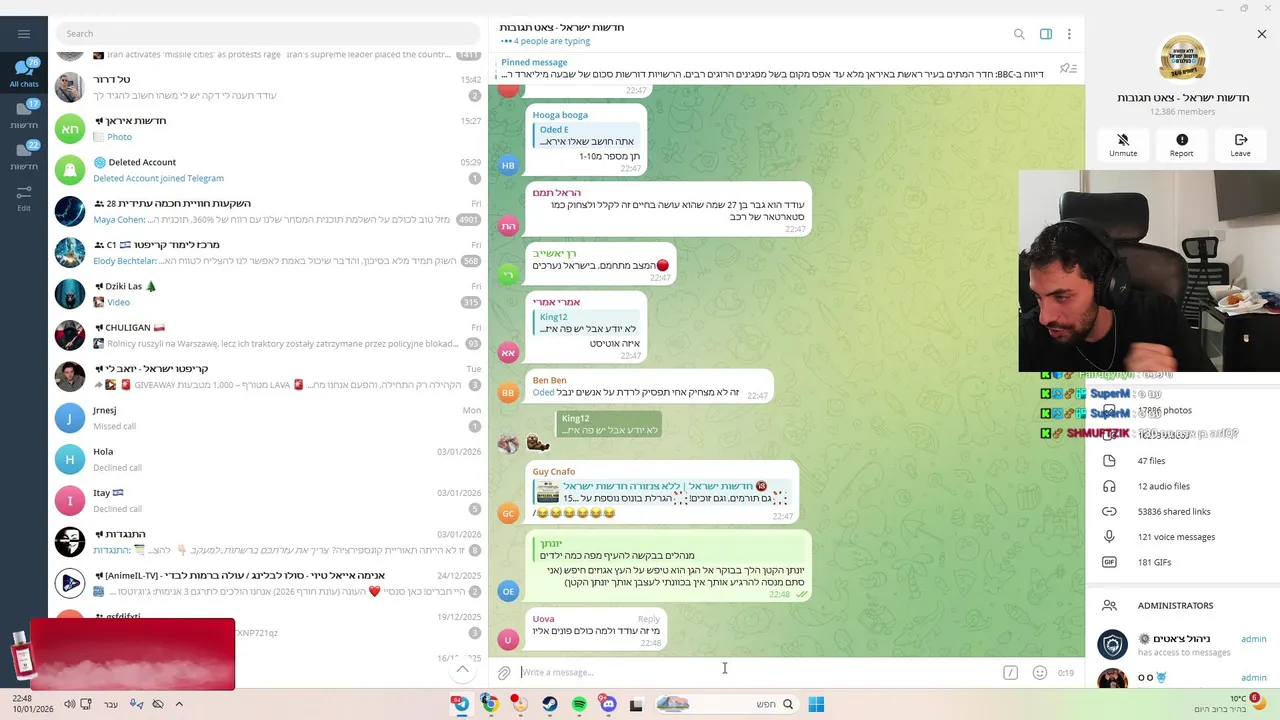This screenshot has height=720, width=1280.
Task: Click the Administrators section header
Action: (1175, 605)
